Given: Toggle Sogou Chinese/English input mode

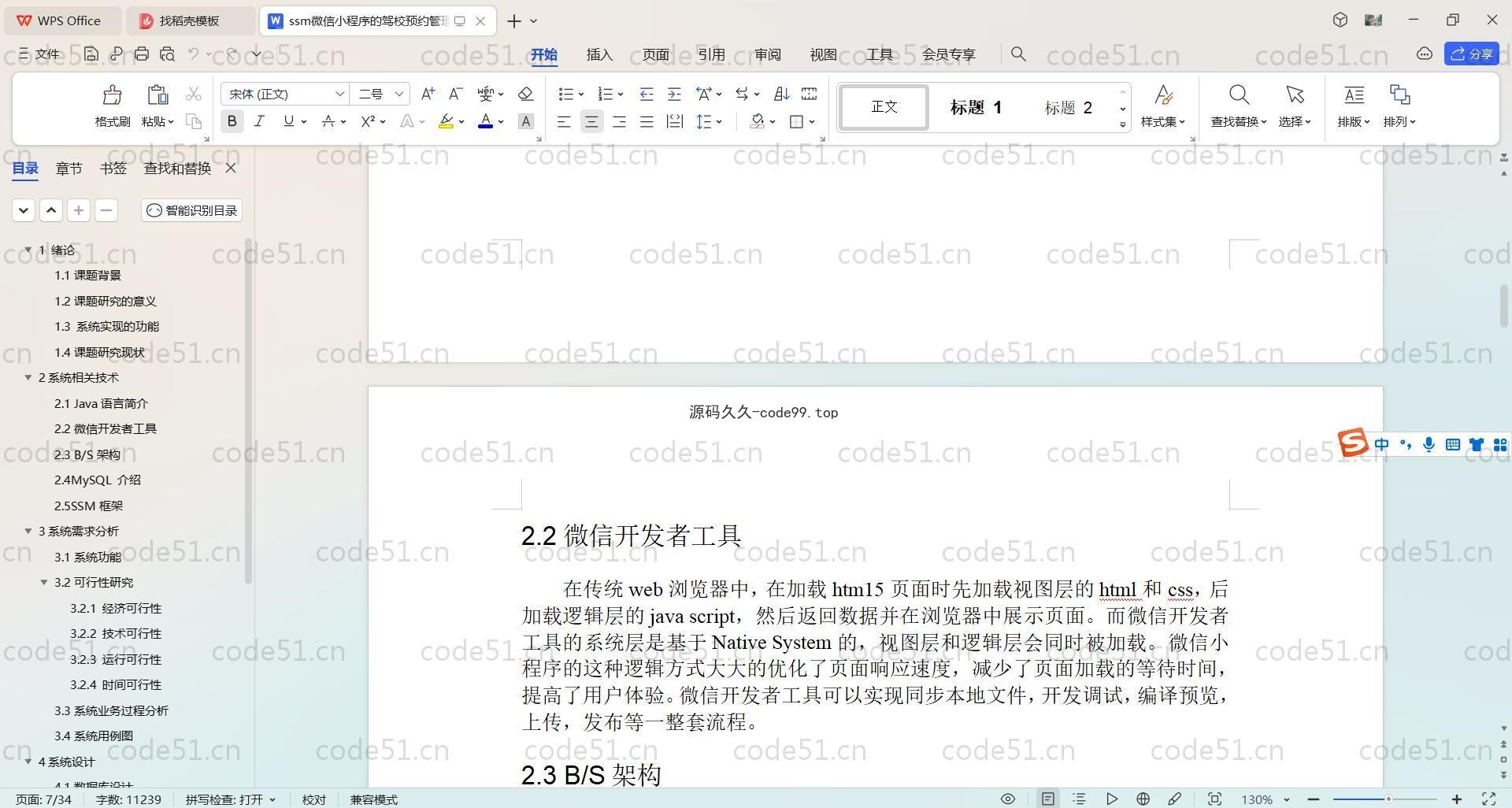Looking at the screenshot, I should point(1382,445).
